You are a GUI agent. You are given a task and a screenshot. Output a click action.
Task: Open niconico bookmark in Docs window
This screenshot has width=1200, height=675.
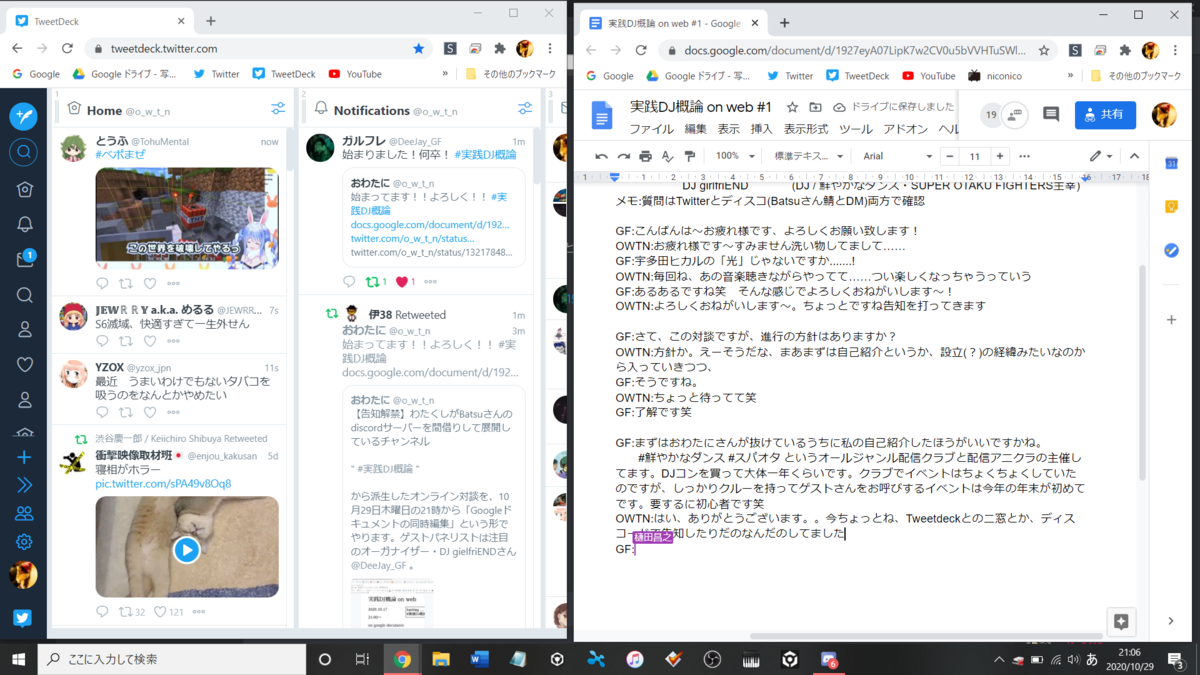pyautogui.click(x=995, y=75)
